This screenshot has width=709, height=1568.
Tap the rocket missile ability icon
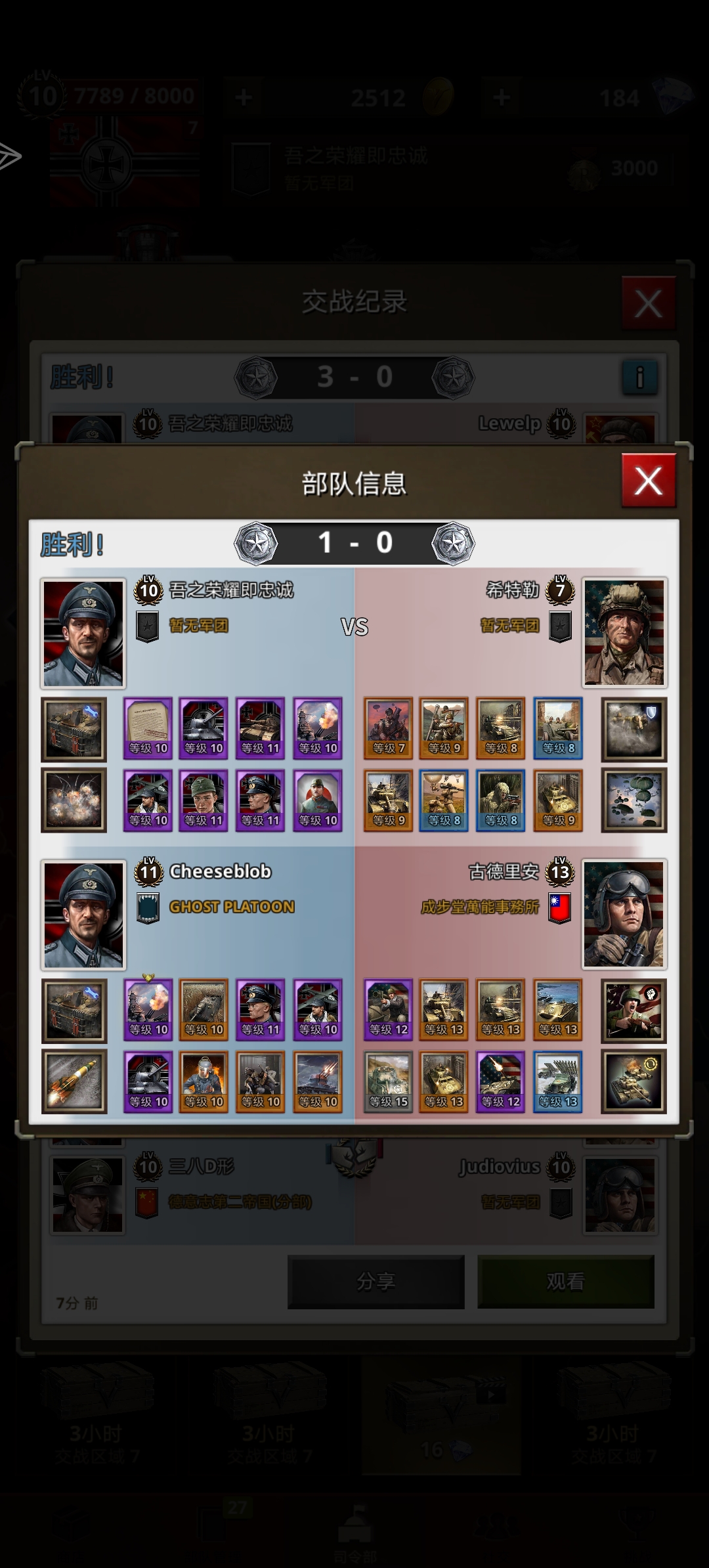pos(74,1081)
